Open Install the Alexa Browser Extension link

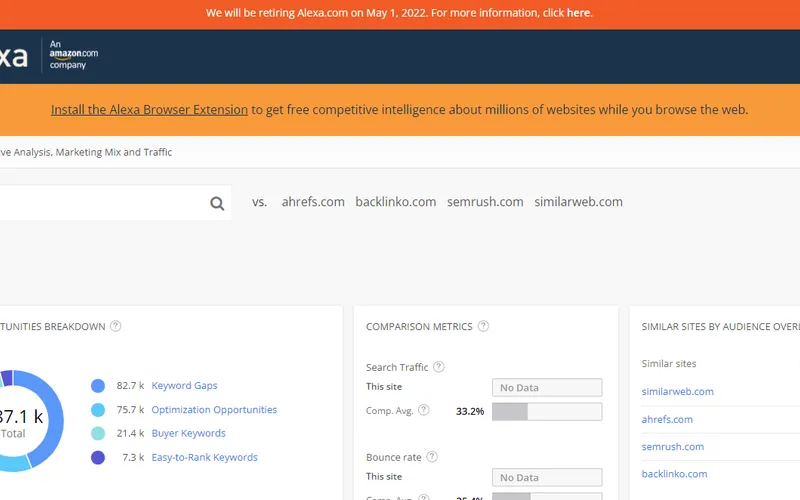[149, 110]
